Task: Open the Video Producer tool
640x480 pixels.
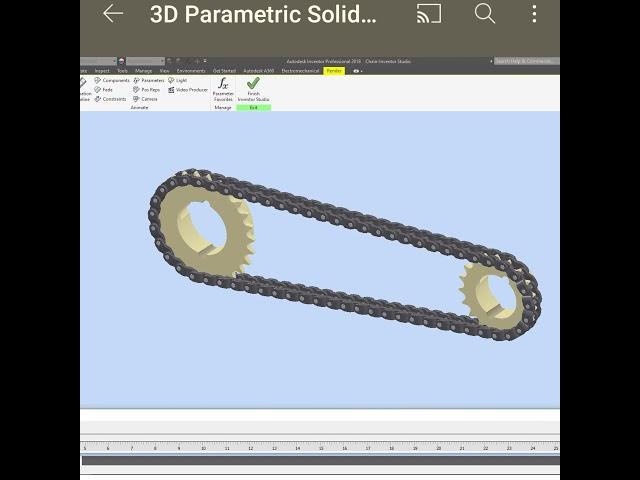Action: 188,89
